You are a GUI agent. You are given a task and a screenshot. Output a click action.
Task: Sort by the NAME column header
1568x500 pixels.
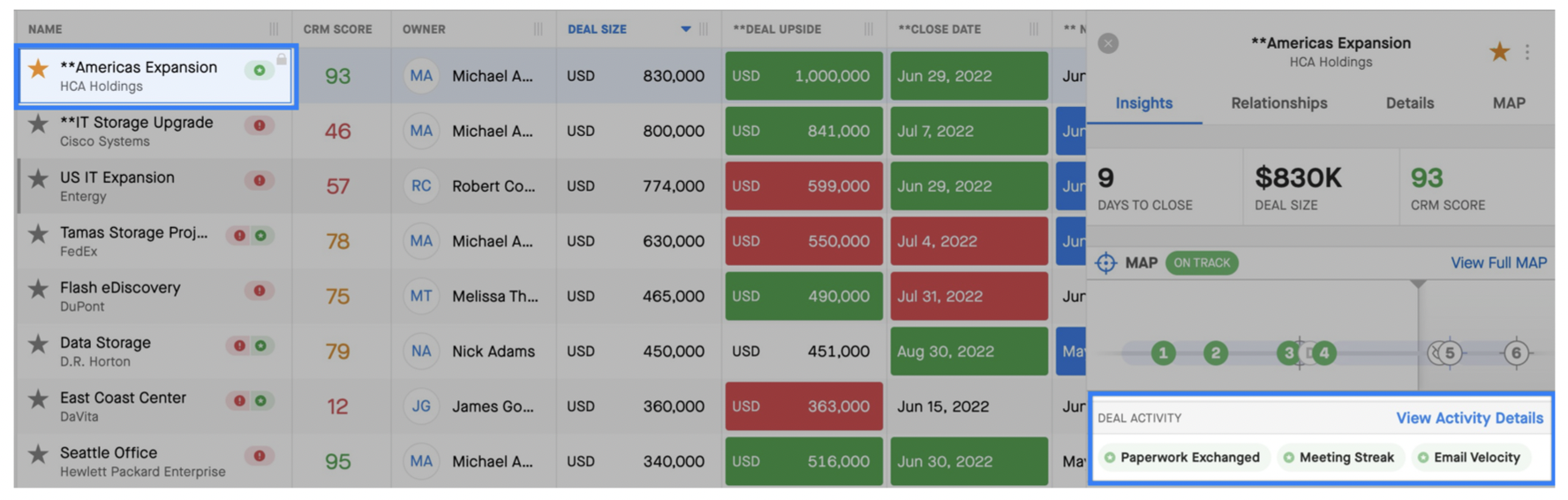[x=45, y=29]
